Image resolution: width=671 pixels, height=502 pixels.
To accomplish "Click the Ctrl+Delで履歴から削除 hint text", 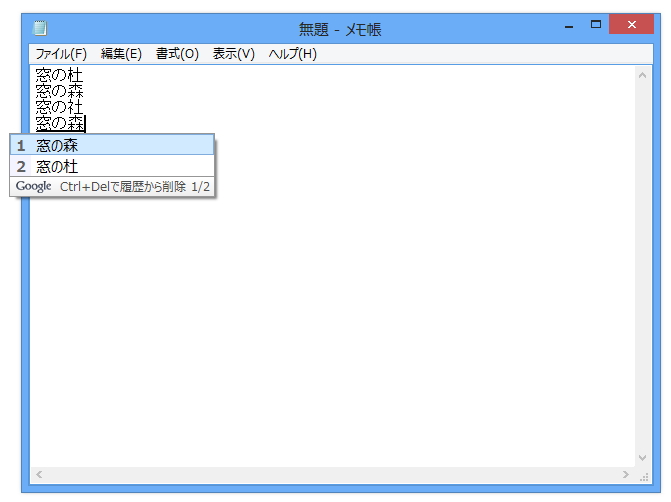I will coord(123,187).
